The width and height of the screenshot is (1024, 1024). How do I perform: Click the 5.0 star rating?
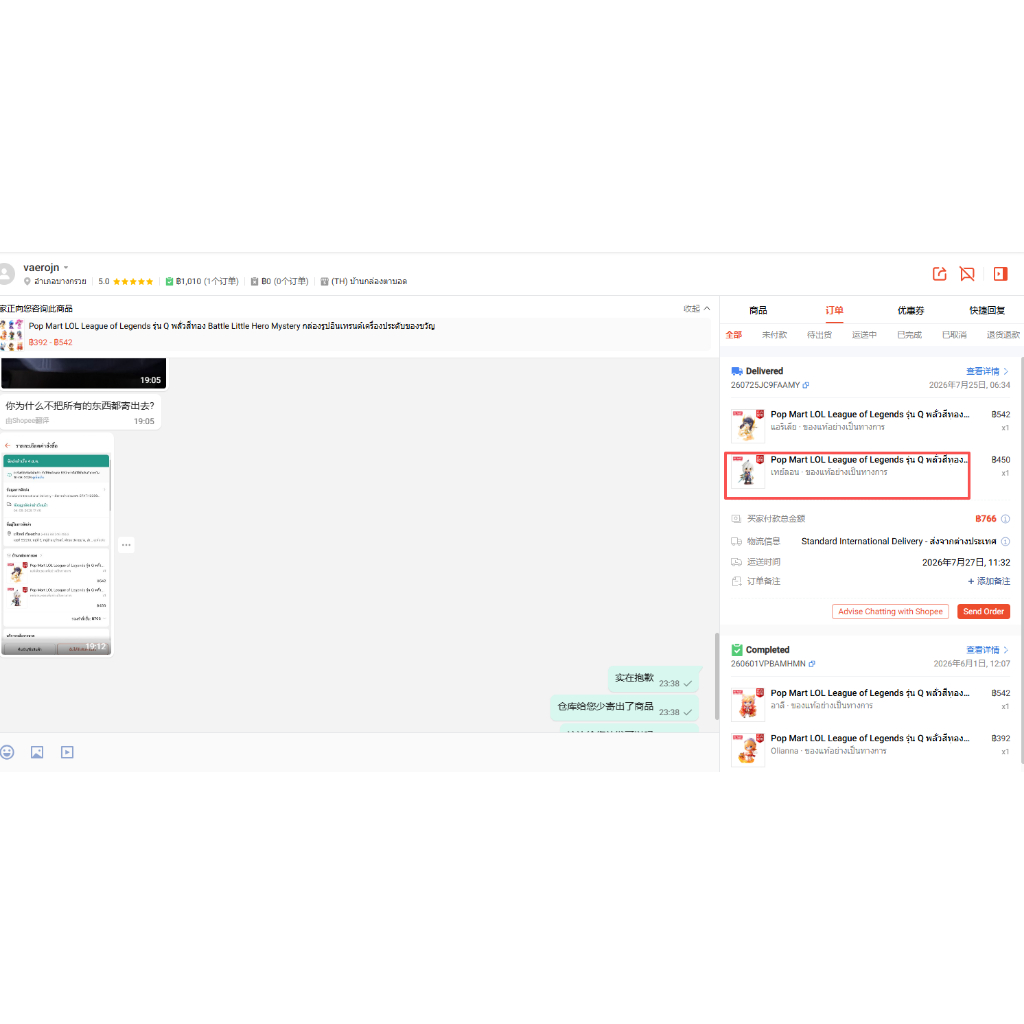point(125,281)
